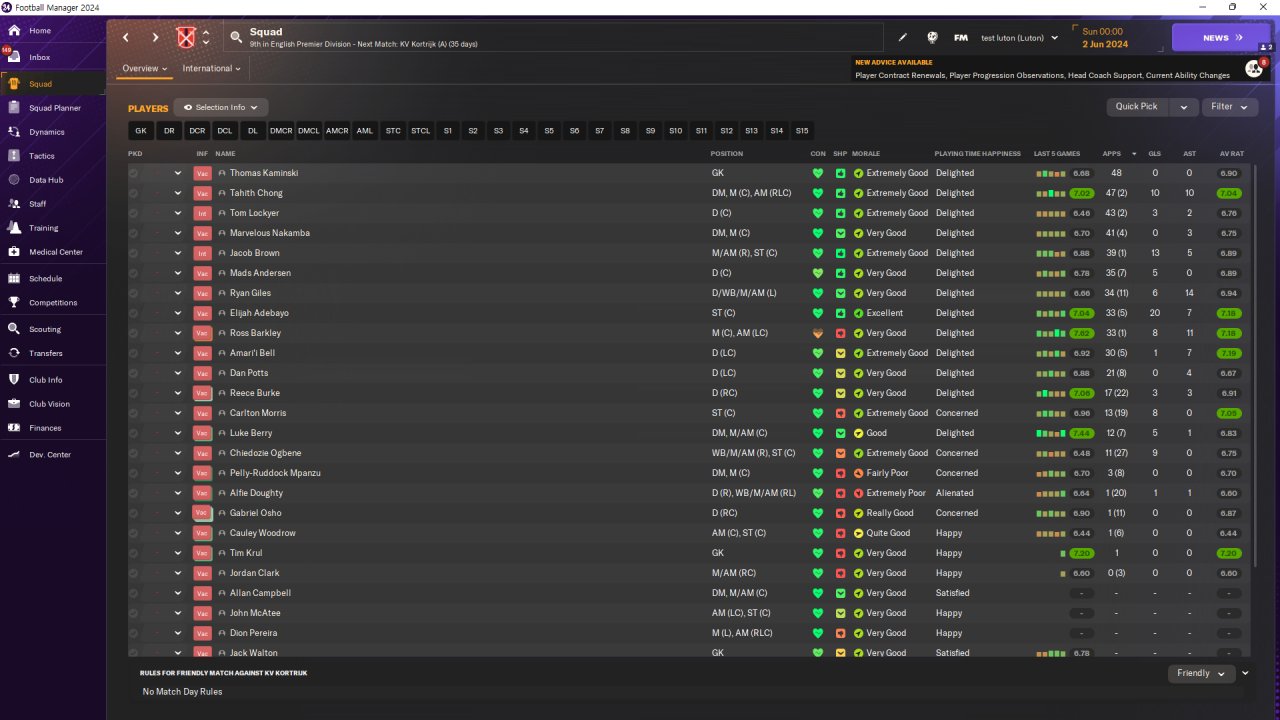Expand row chevron for Carlton Morris
Image resolution: width=1280 pixels, height=720 pixels.
178,413
